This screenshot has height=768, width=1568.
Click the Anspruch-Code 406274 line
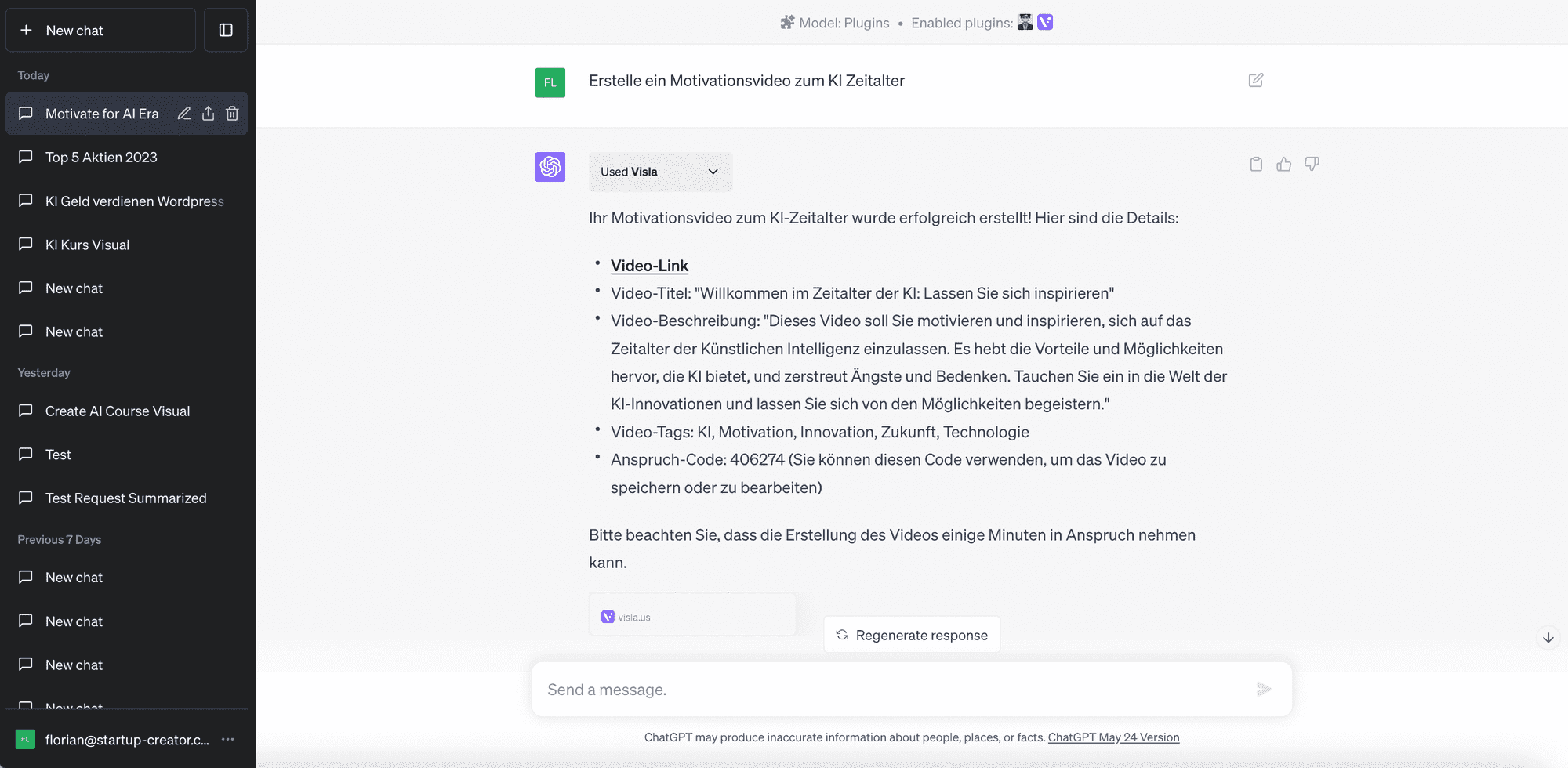click(x=888, y=473)
